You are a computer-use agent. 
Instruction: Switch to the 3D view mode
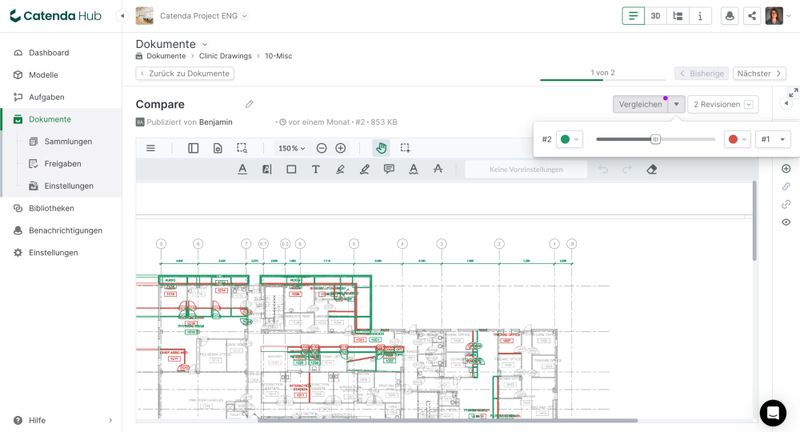655,16
